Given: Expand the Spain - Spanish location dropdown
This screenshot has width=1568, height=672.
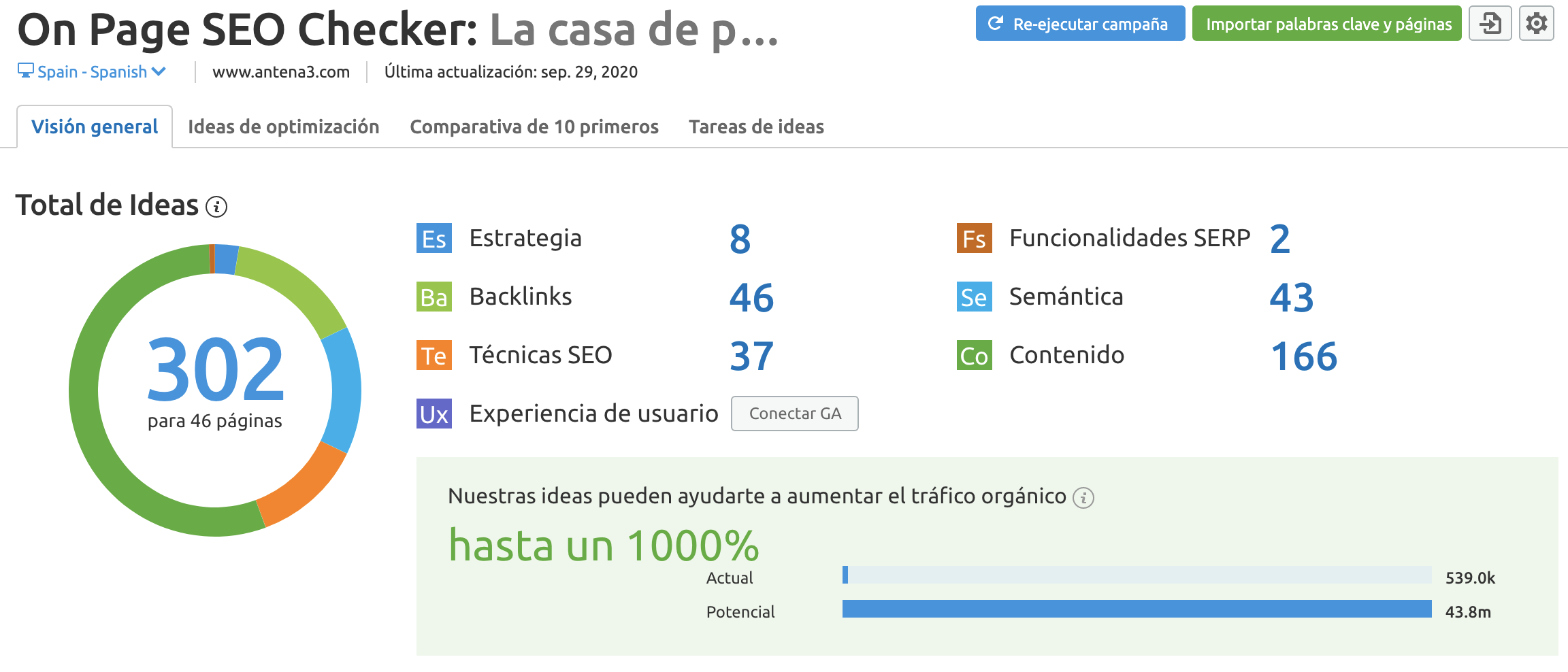Looking at the screenshot, I should coord(92,72).
